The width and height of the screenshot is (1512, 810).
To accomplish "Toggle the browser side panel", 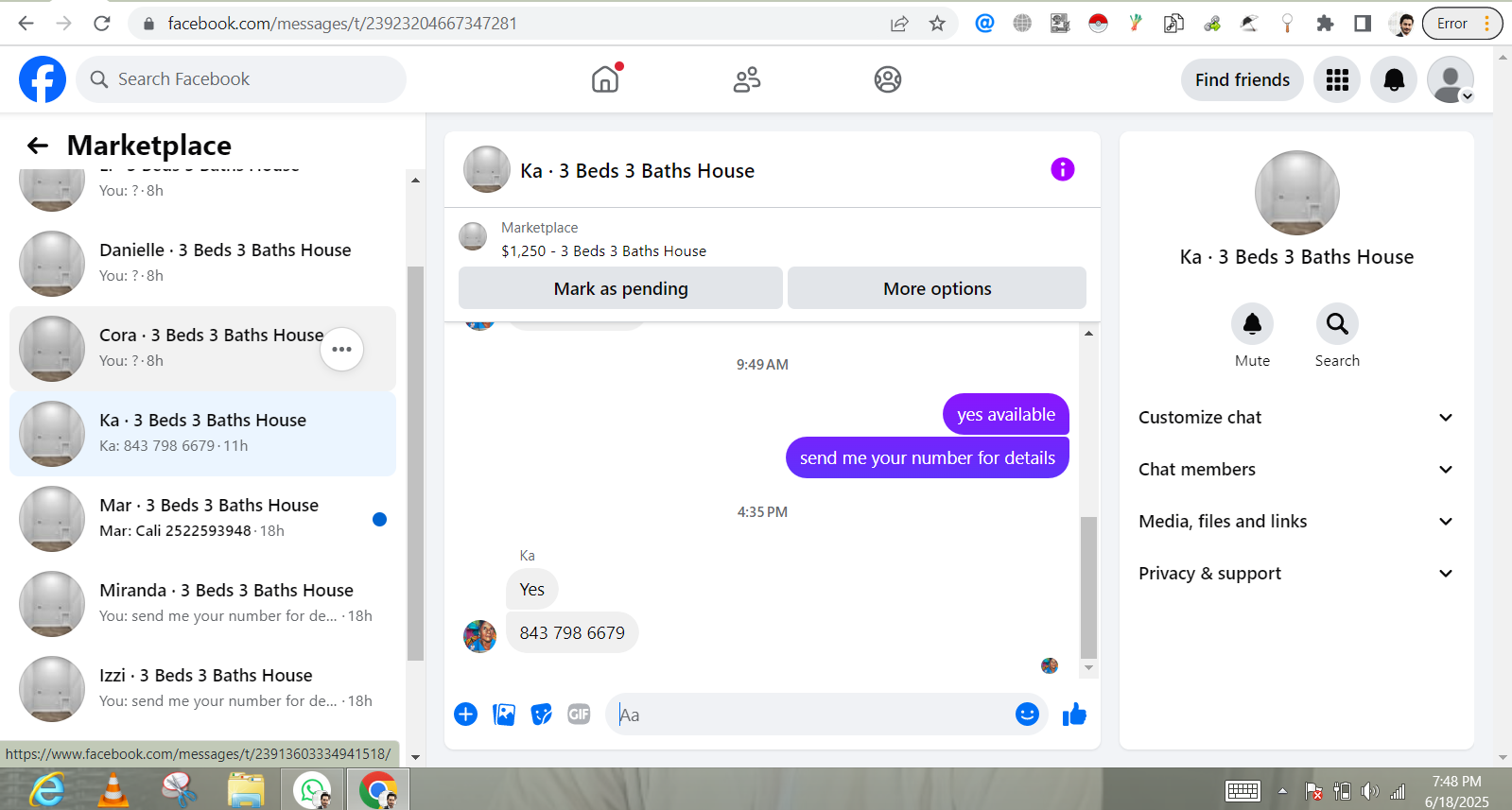I will pos(1363,24).
